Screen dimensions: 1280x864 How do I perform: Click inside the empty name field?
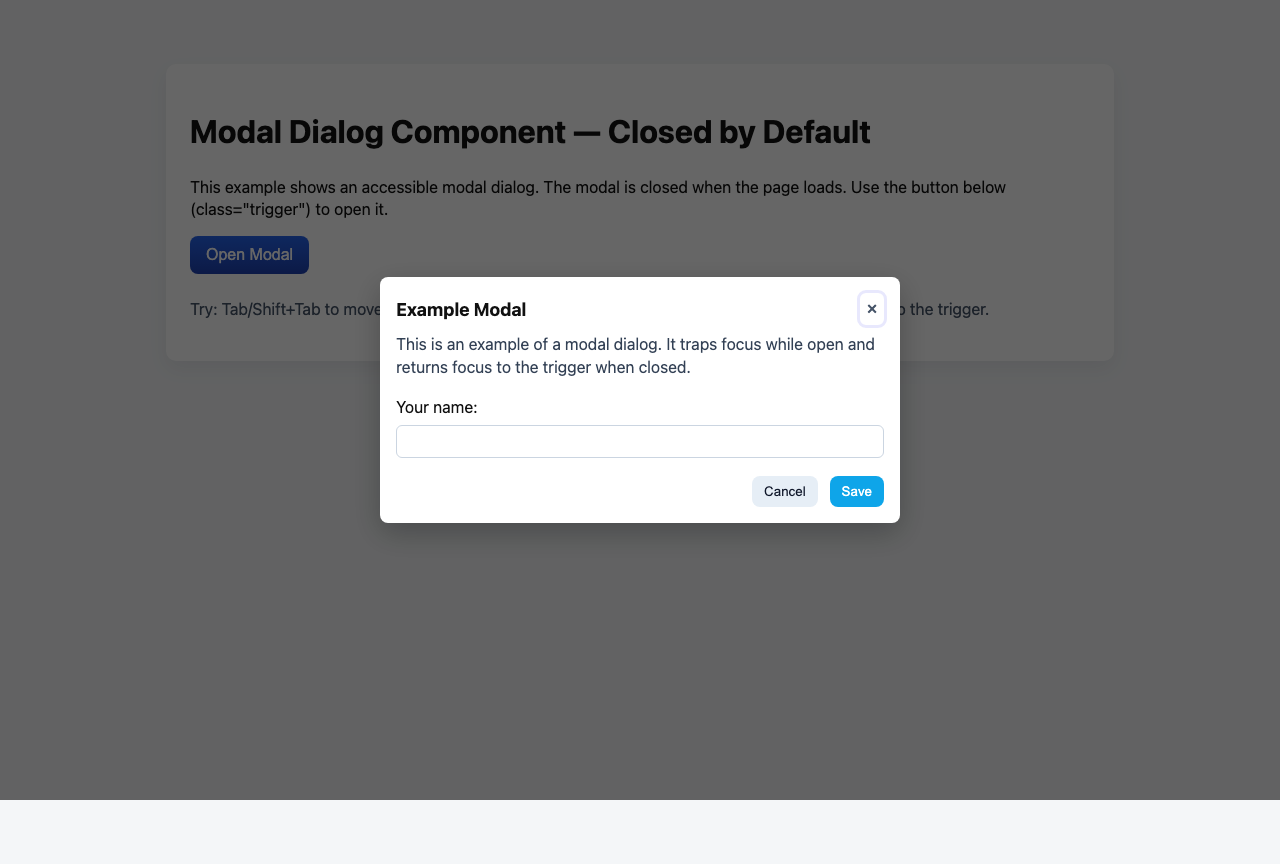(640, 441)
